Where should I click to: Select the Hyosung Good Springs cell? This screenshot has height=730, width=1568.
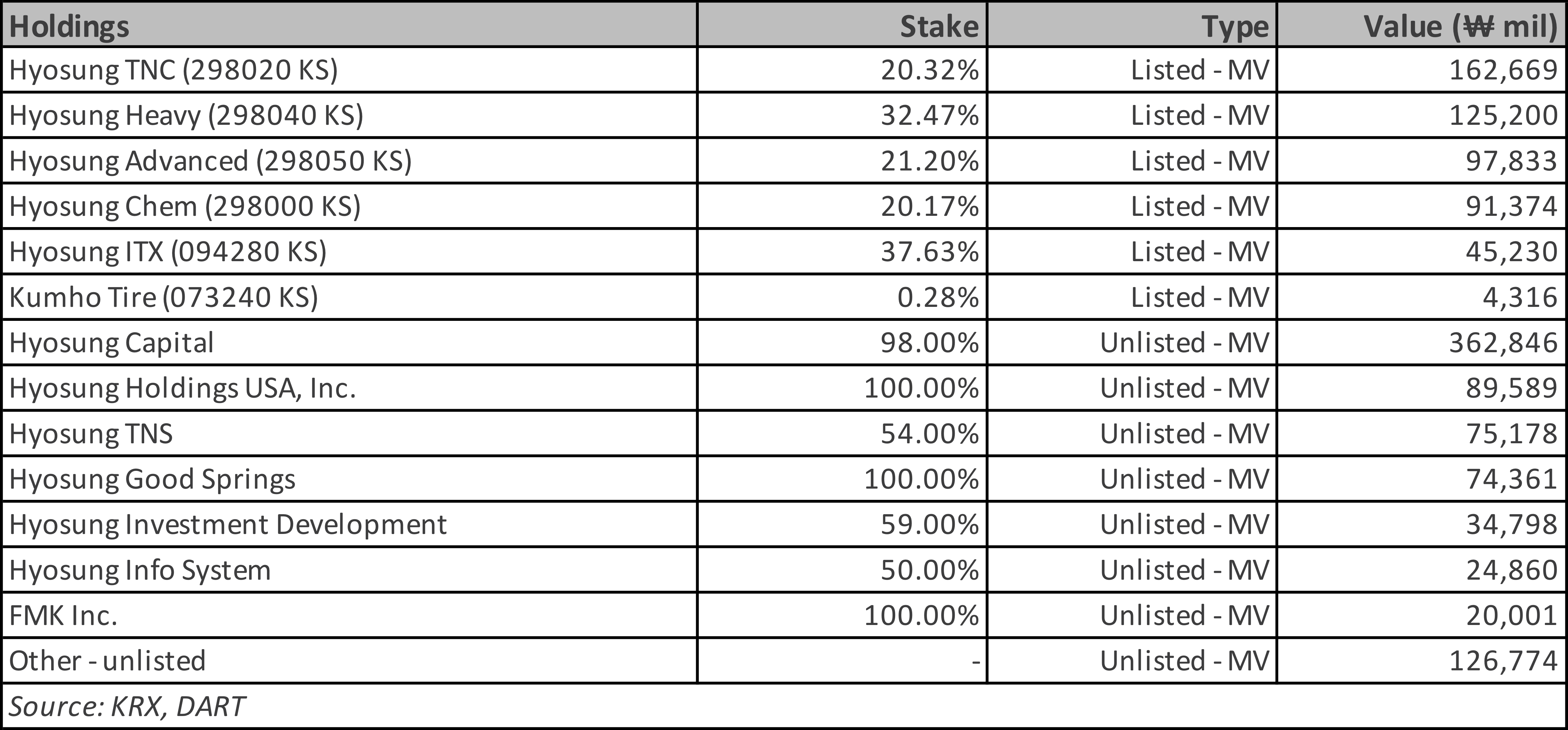(x=152, y=479)
